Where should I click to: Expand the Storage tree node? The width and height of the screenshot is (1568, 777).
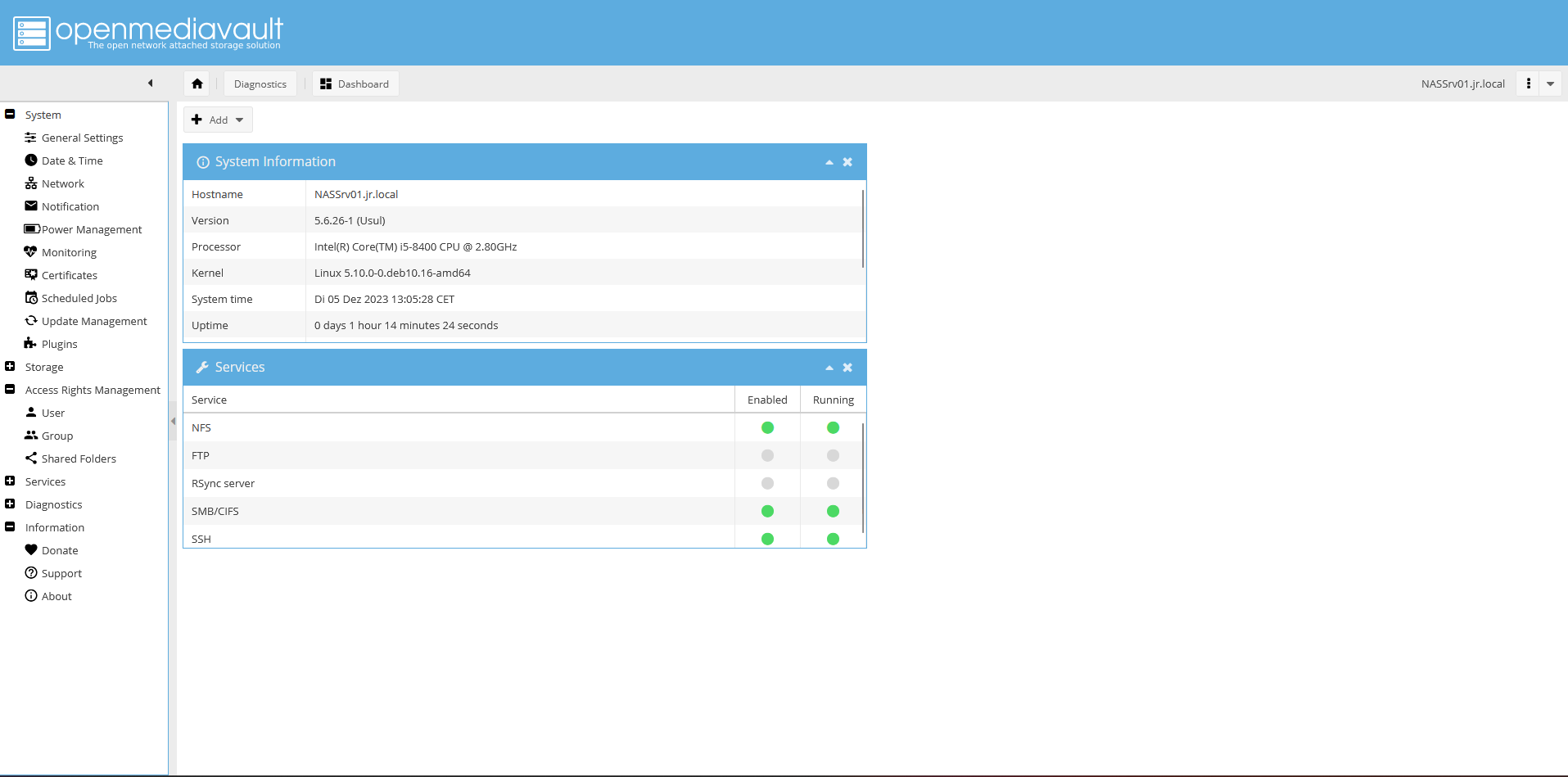tap(10, 367)
